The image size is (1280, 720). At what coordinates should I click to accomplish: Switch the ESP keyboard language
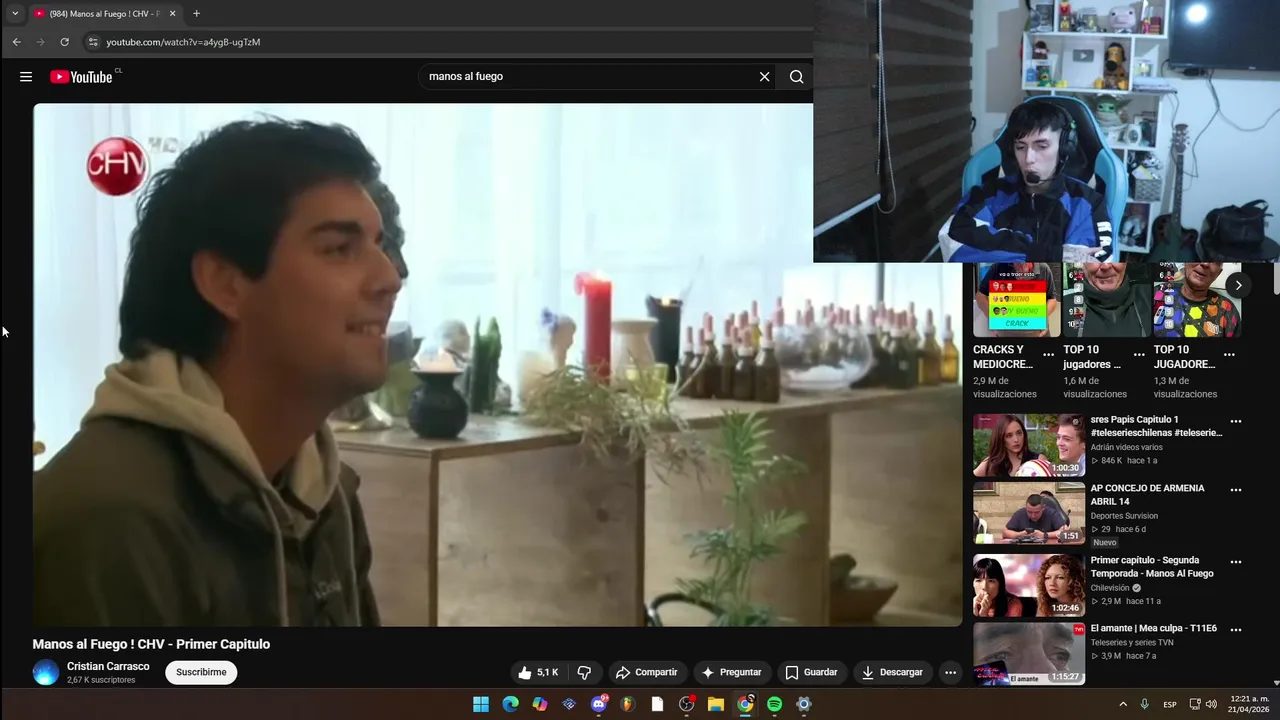1170,704
